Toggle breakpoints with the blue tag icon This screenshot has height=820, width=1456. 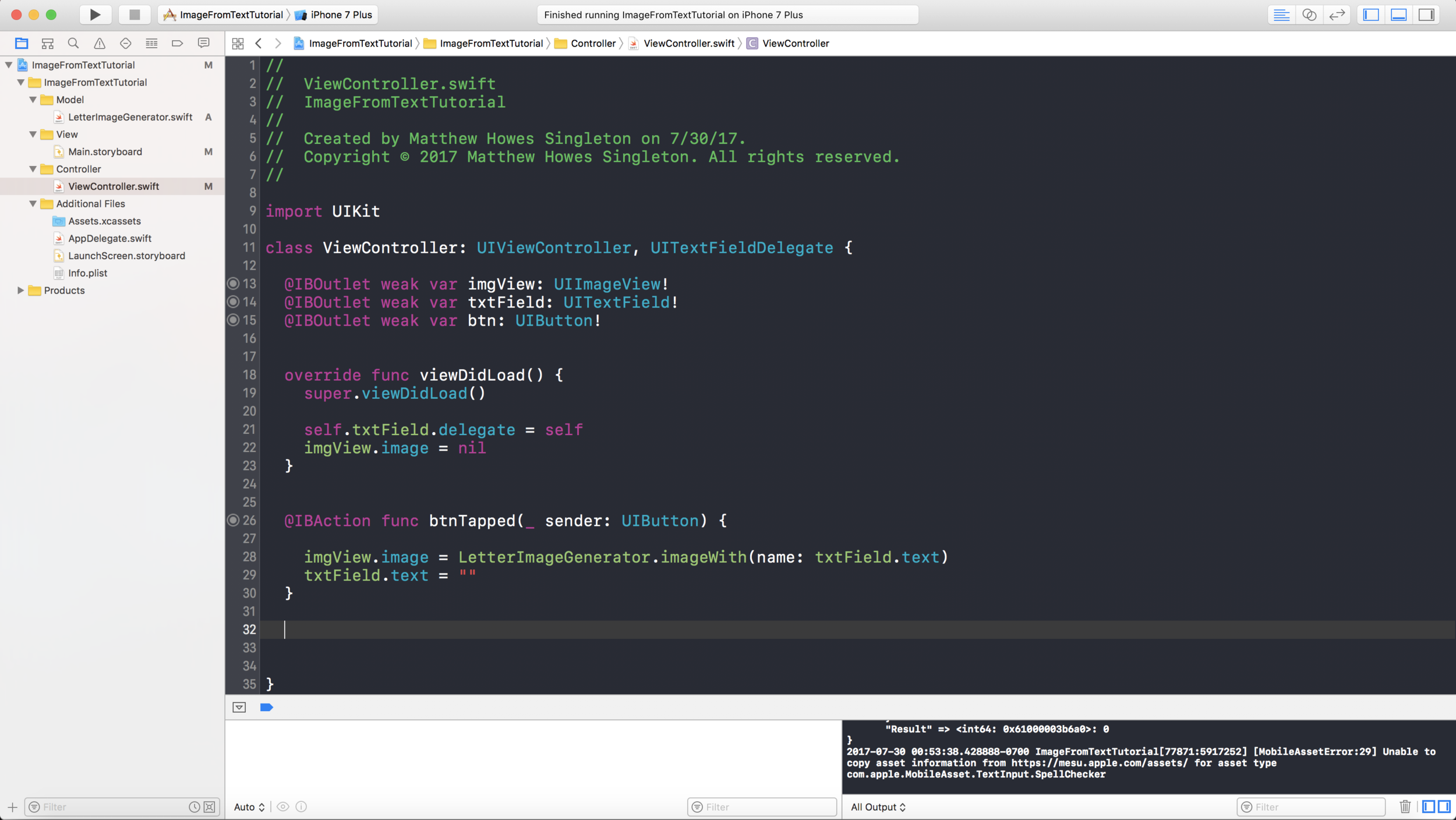coord(267,707)
